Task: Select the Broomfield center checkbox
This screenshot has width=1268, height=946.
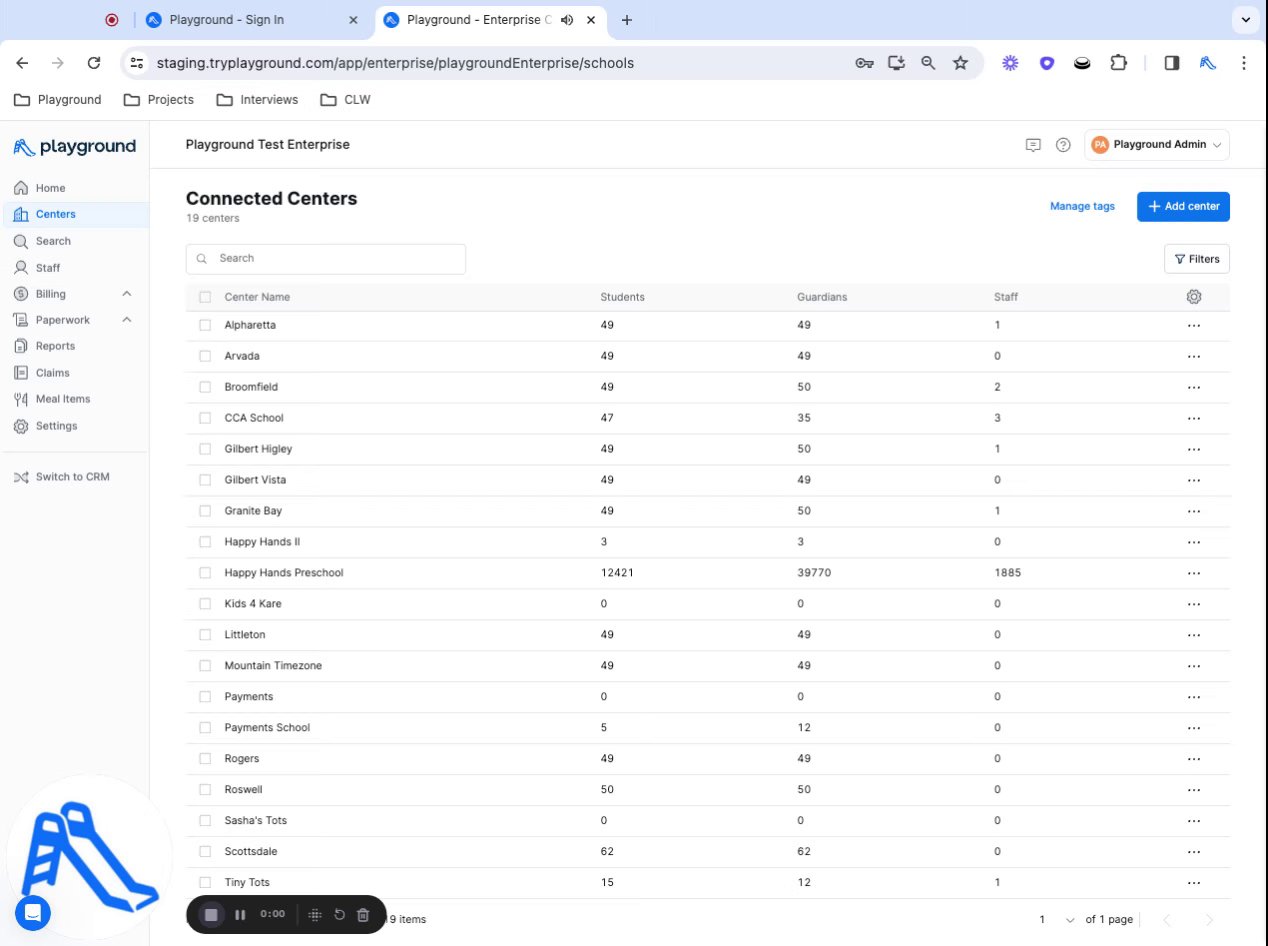Action: coord(205,387)
